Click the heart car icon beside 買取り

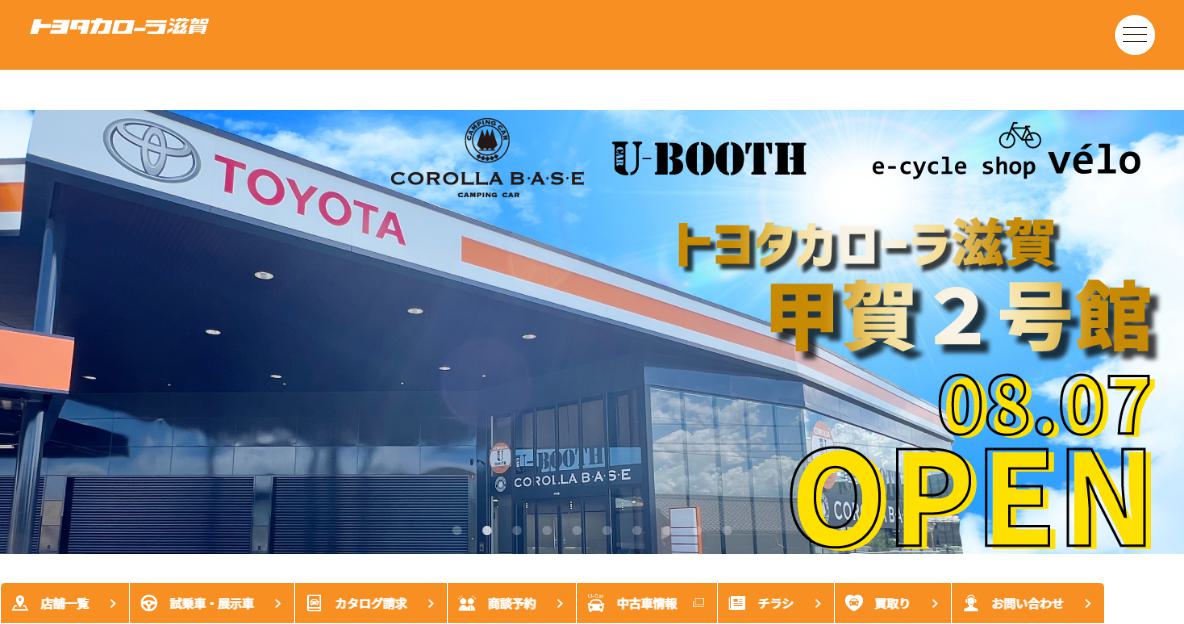pos(853,603)
